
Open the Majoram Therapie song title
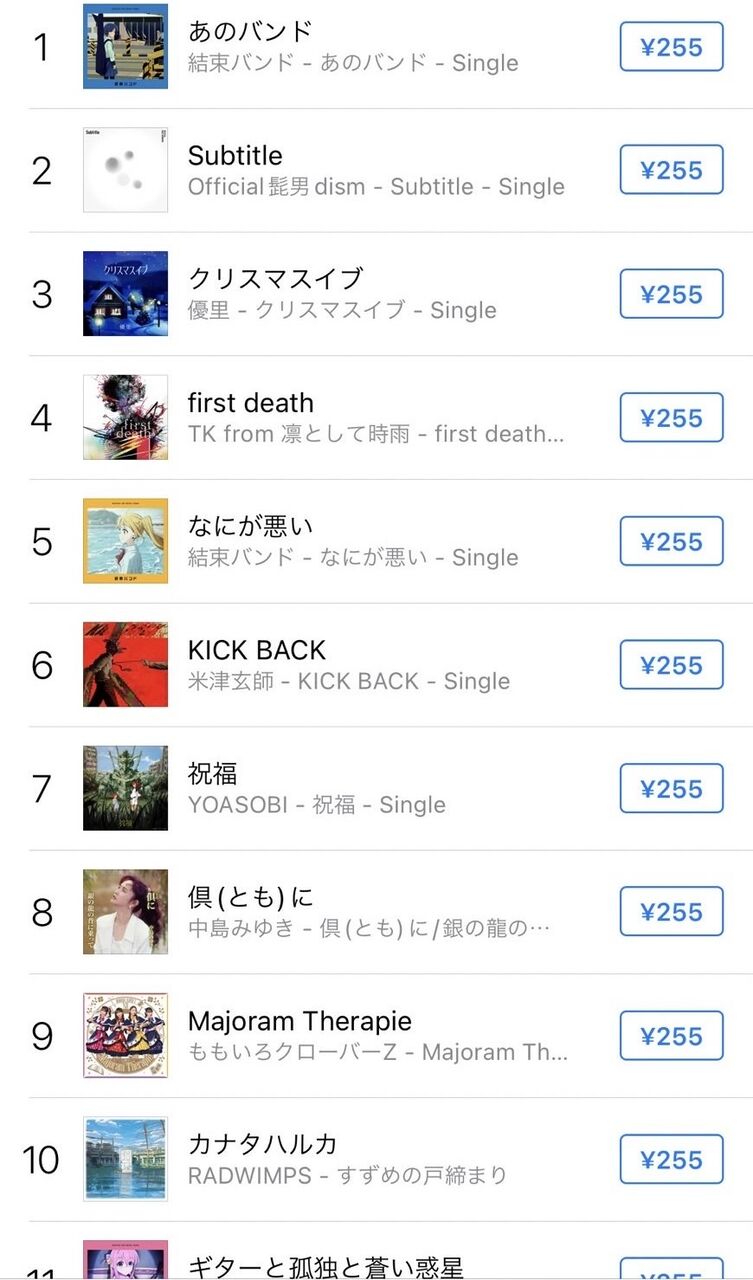pos(299,1021)
